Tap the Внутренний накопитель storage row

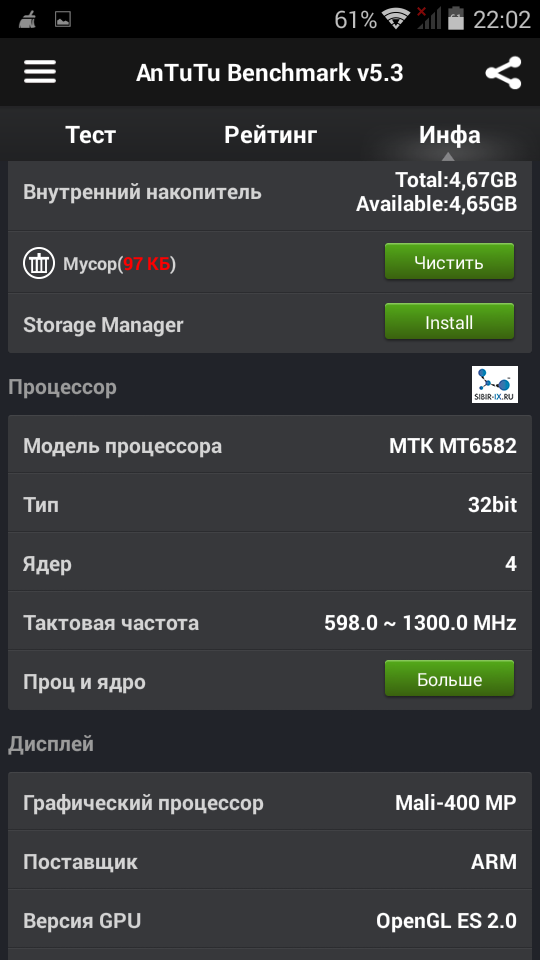tap(270, 192)
